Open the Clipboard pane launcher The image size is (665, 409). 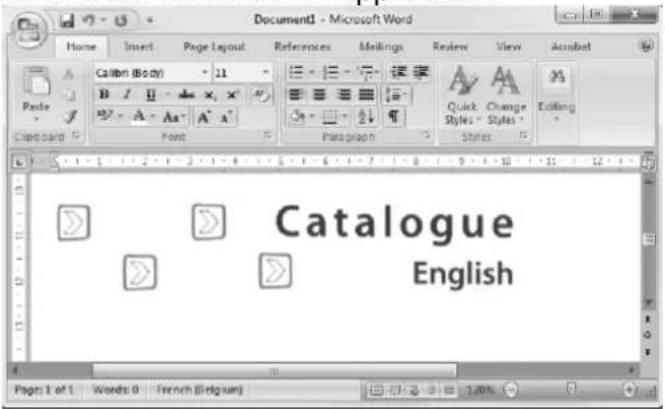tap(75, 135)
